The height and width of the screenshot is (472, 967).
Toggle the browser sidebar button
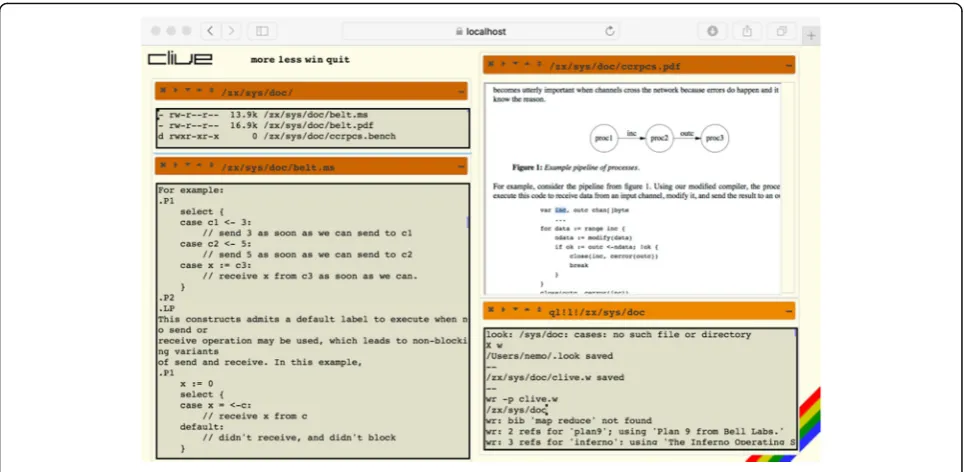262,31
